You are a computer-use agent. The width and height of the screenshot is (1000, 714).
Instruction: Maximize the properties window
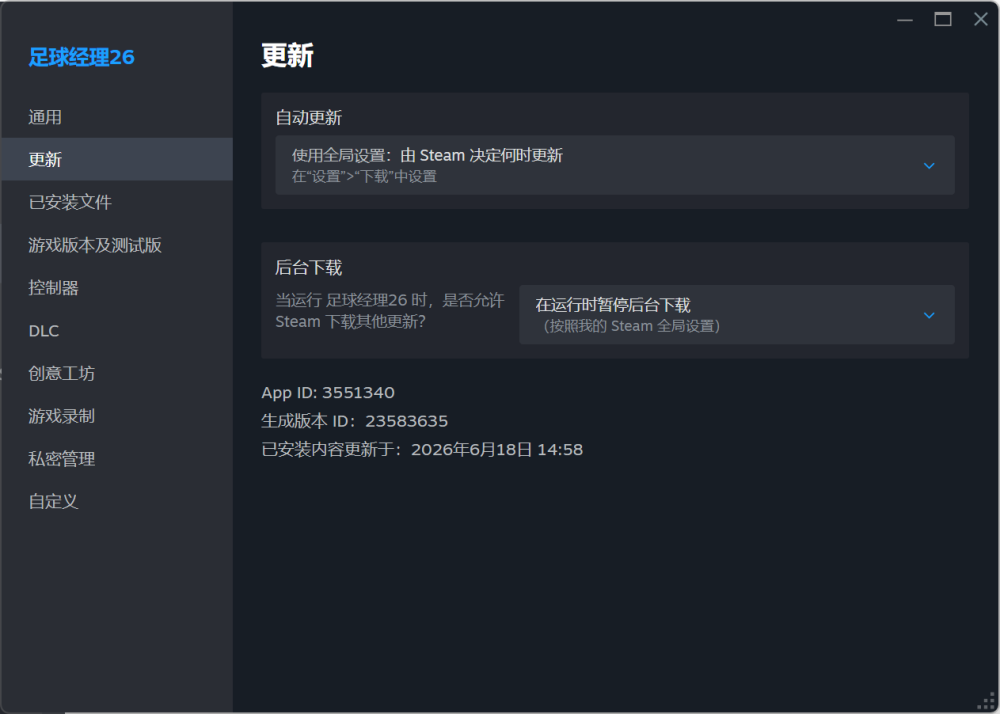(x=943, y=20)
